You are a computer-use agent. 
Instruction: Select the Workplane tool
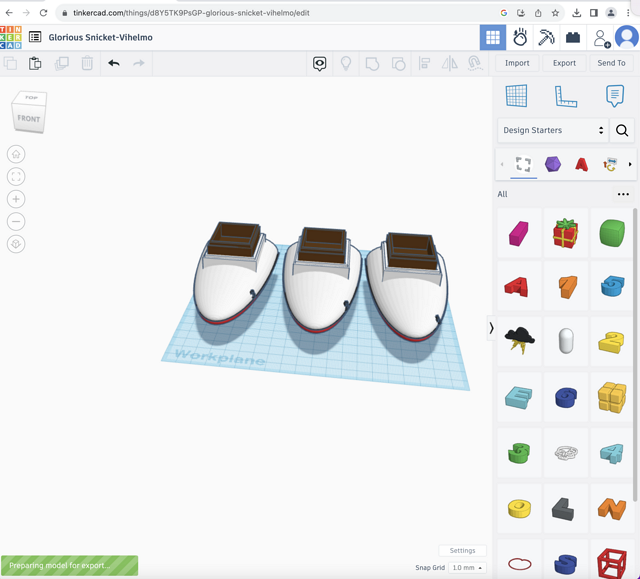coord(516,96)
